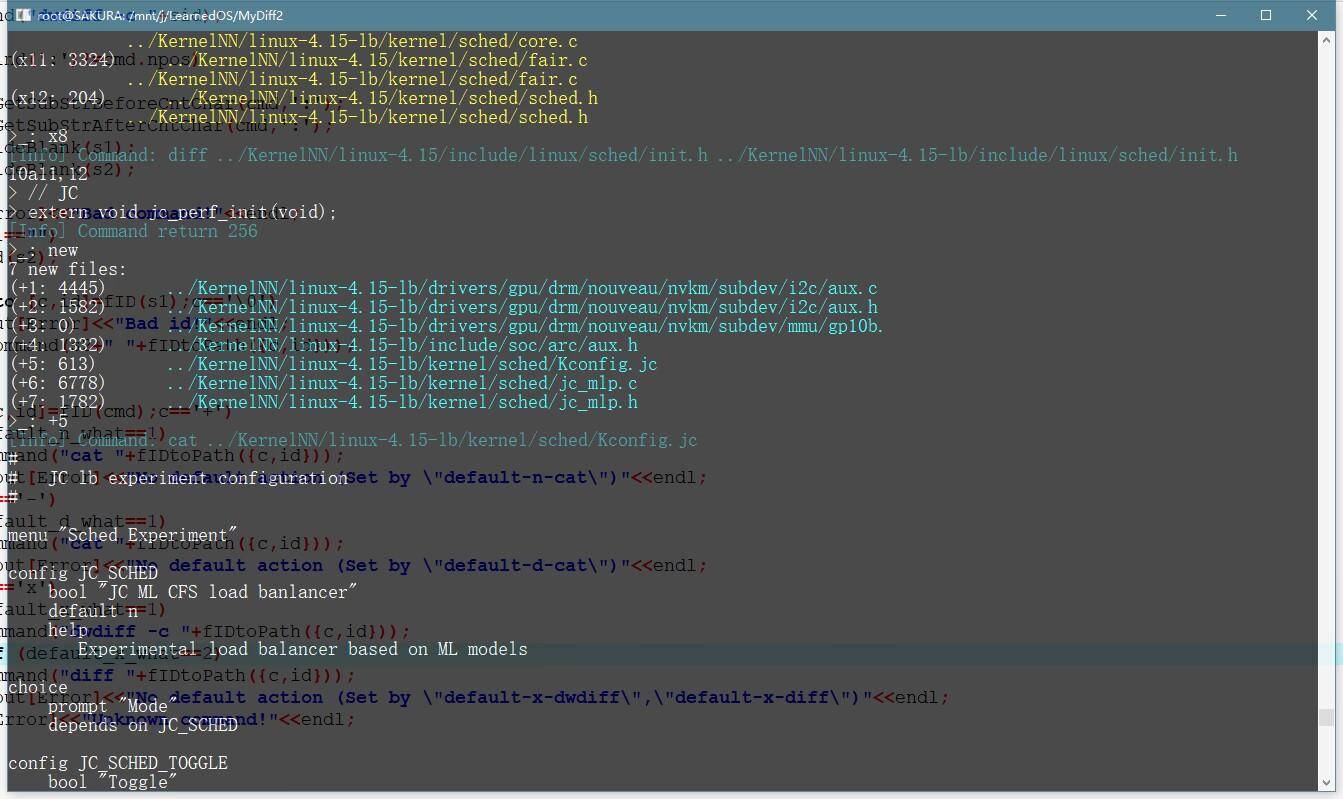Click the title text root@SAKURA: /mnt/j/LearnedOS/MyDiff2
This screenshot has width=1343, height=799.
coord(160,15)
